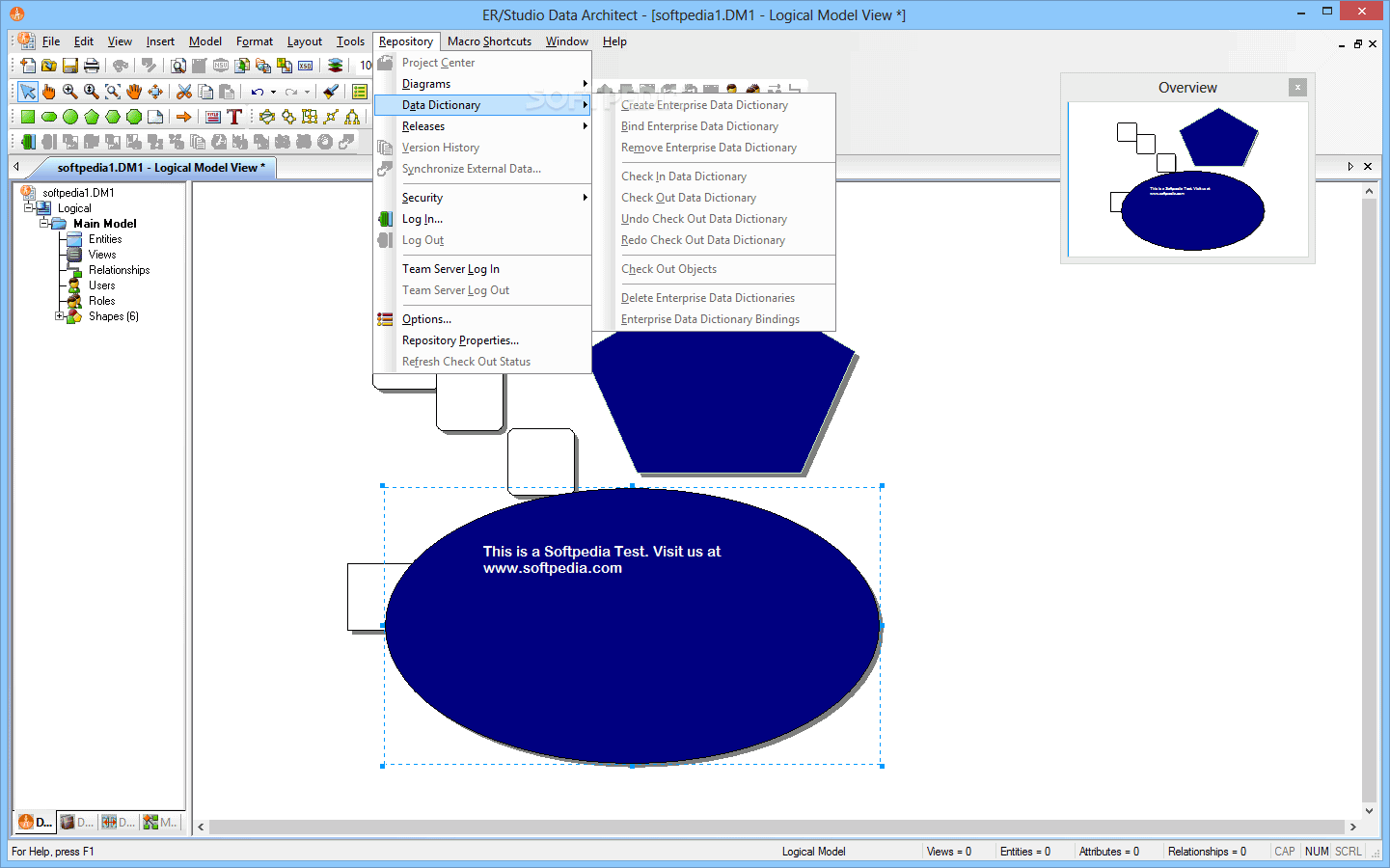This screenshot has width=1390, height=868.
Task: Close the document tab with X
Action: point(1368,167)
